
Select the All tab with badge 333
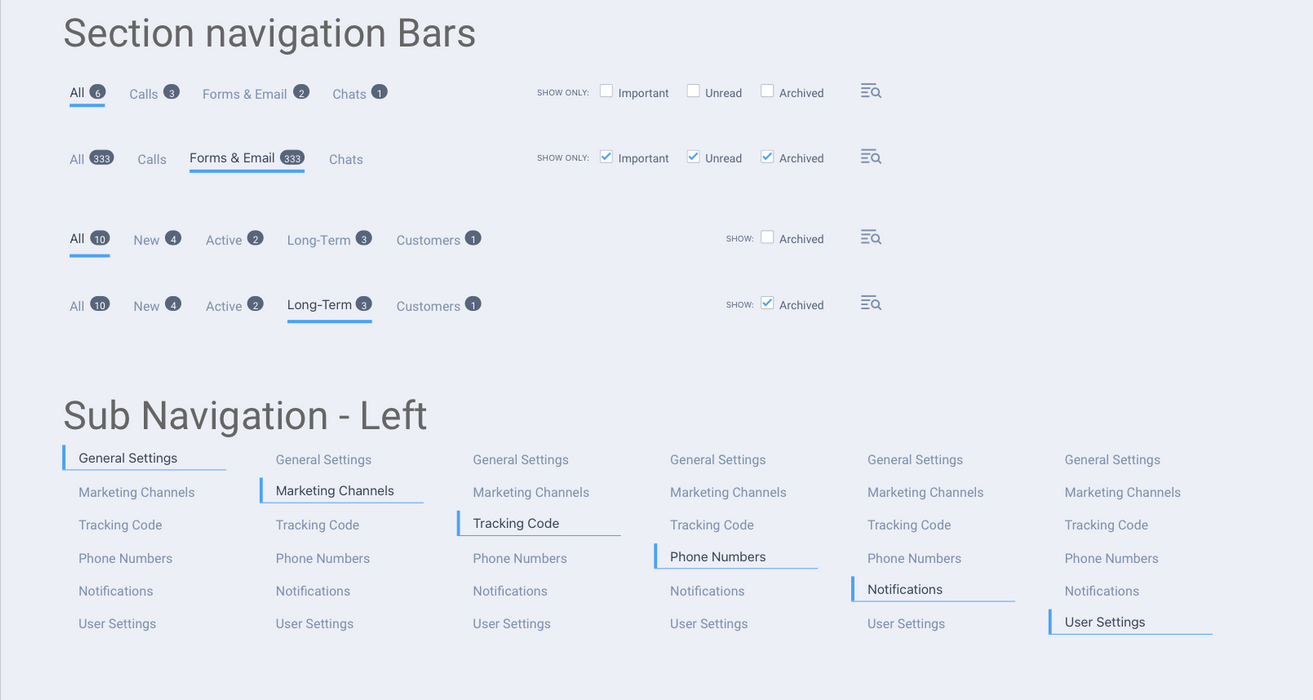[78, 159]
